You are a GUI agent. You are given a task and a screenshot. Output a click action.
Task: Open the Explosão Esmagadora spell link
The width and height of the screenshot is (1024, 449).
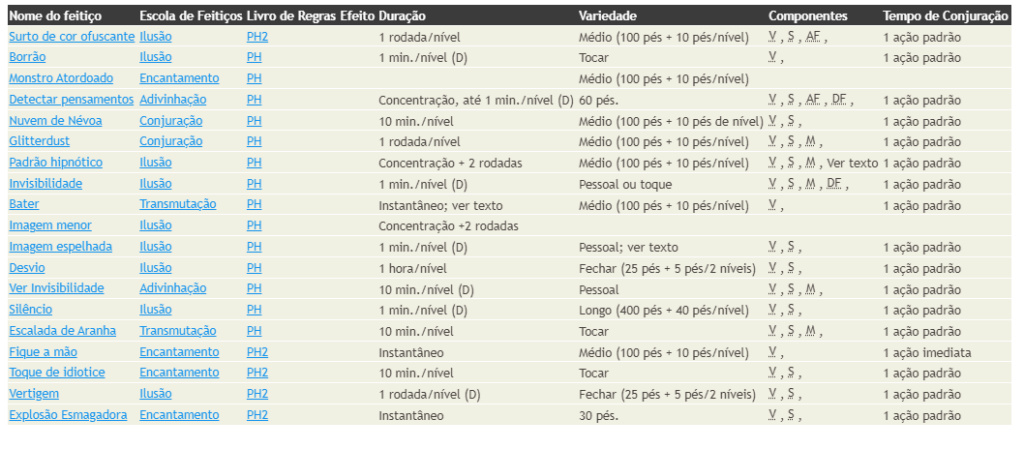pos(68,415)
